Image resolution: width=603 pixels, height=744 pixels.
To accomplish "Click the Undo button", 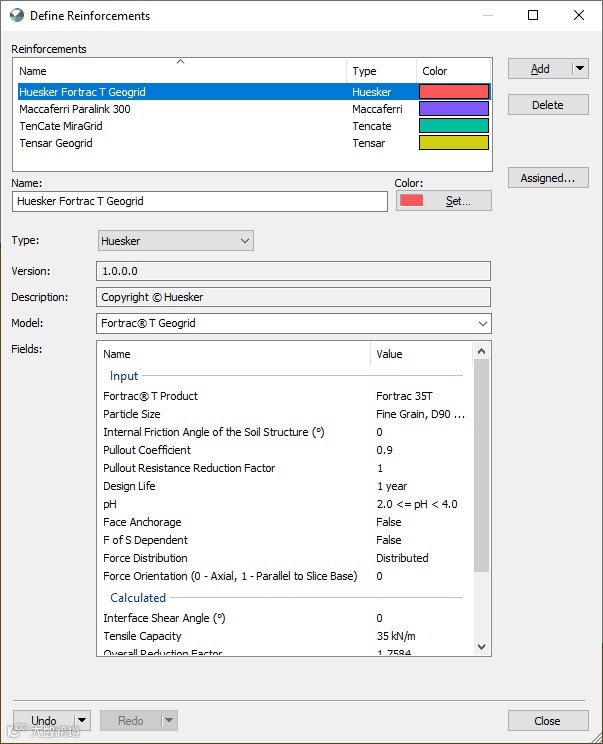I will (x=44, y=720).
